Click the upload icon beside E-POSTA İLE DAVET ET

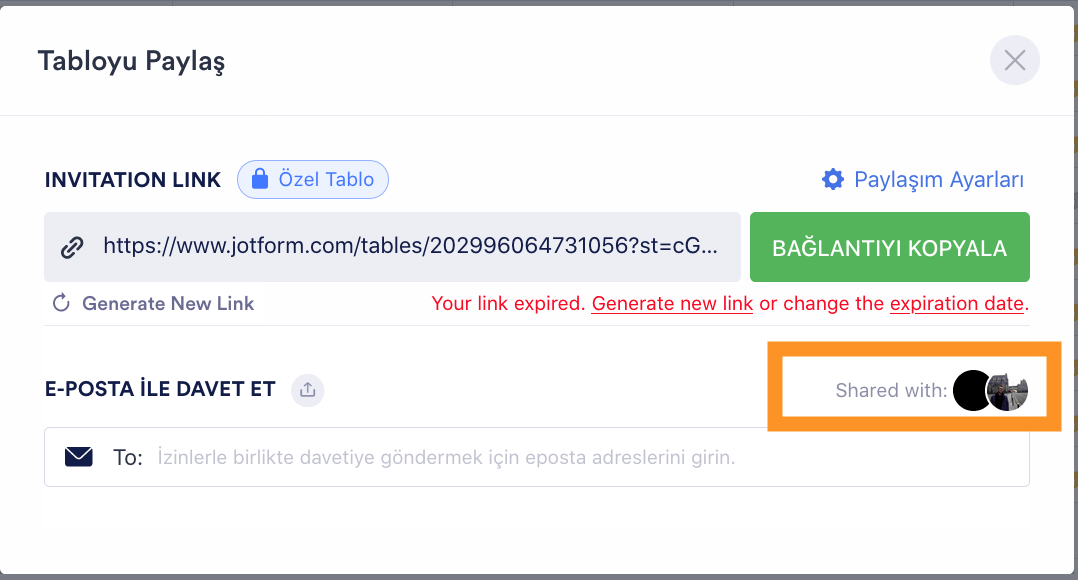coord(308,390)
